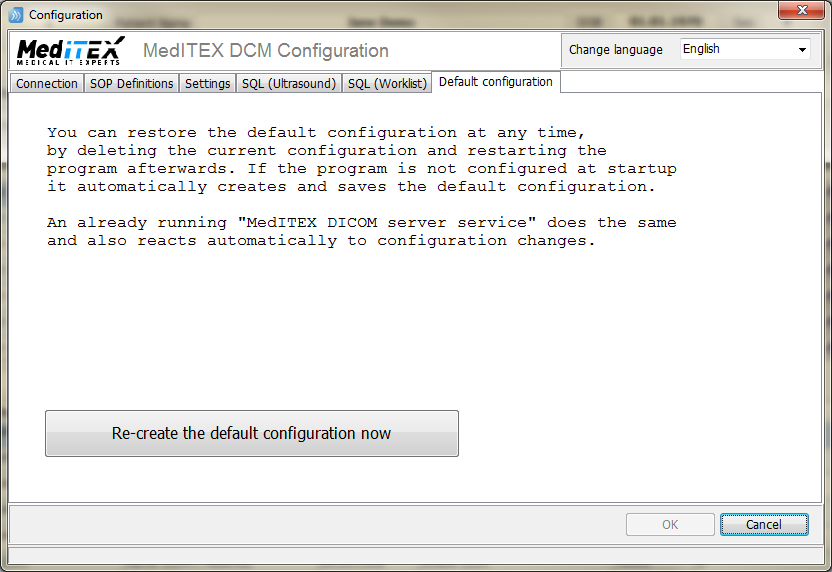Image resolution: width=832 pixels, height=572 pixels.
Task: Click the greyed-out OK button
Action: point(670,524)
